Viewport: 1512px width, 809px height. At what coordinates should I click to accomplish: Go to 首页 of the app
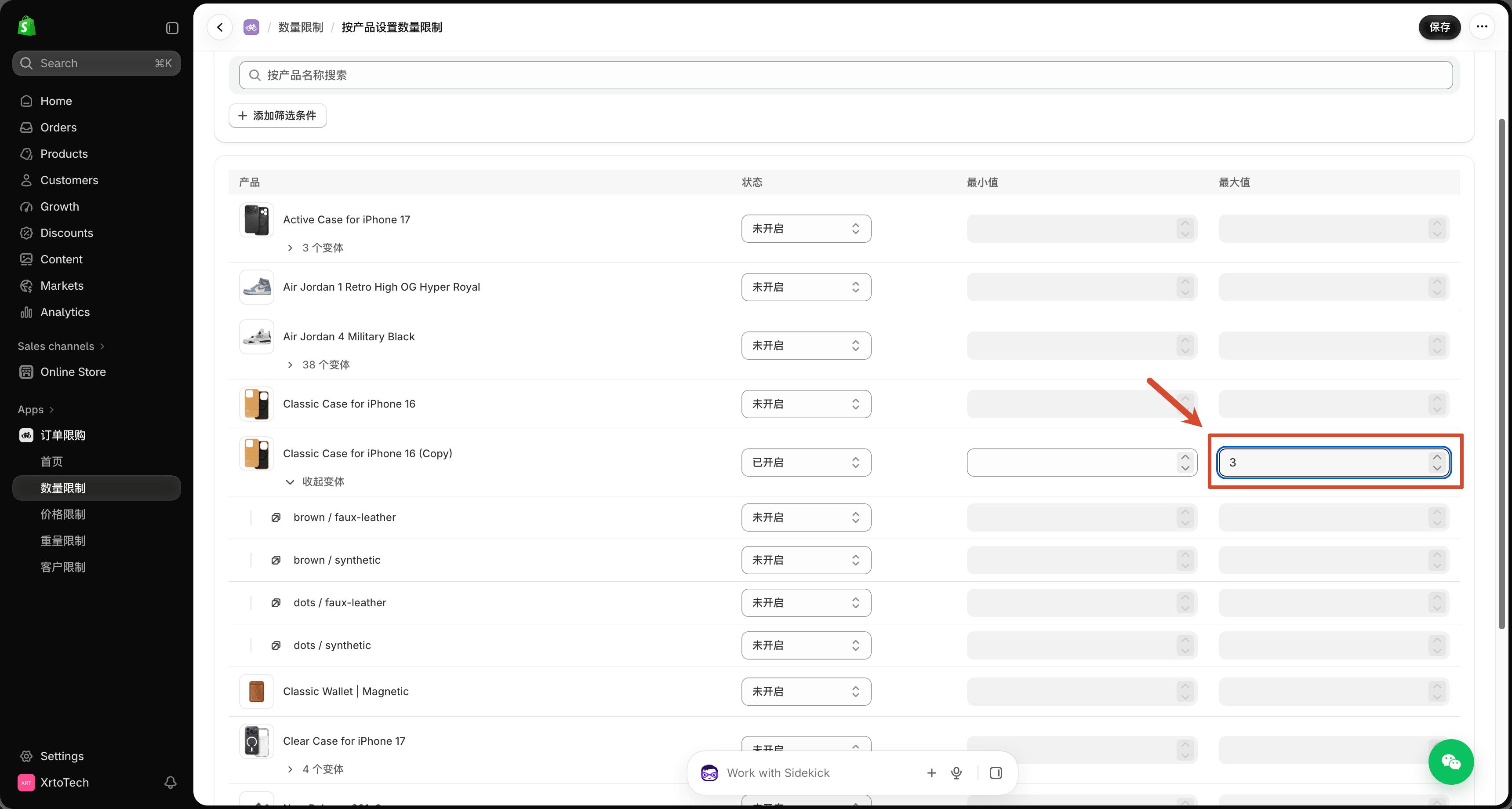[52, 462]
